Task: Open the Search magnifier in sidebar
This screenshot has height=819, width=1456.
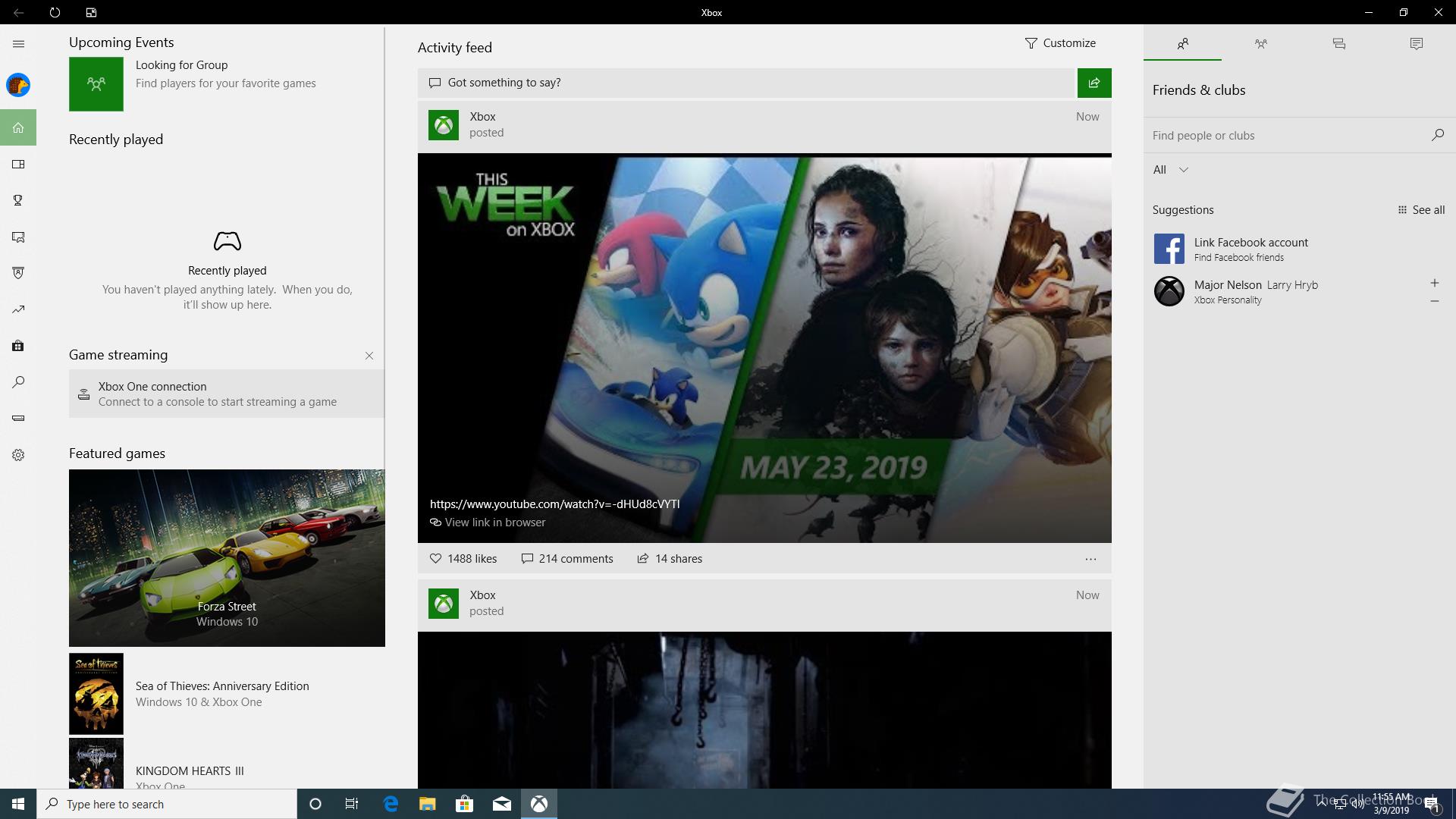Action: coord(18,382)
